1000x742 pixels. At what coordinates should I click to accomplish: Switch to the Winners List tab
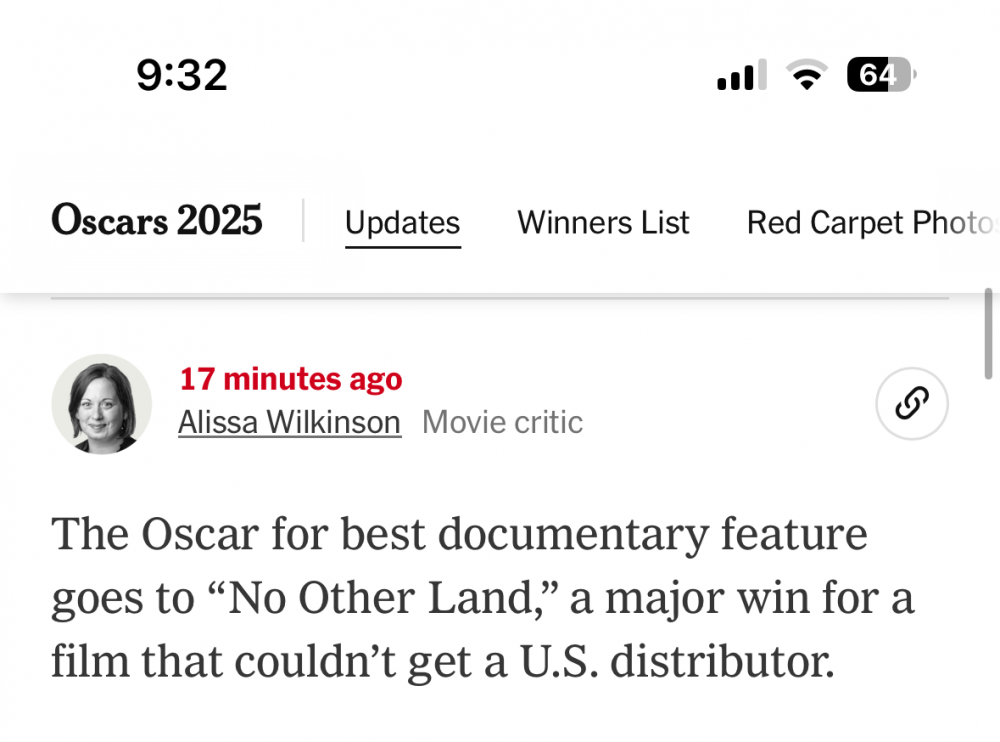tap(603, 222)
